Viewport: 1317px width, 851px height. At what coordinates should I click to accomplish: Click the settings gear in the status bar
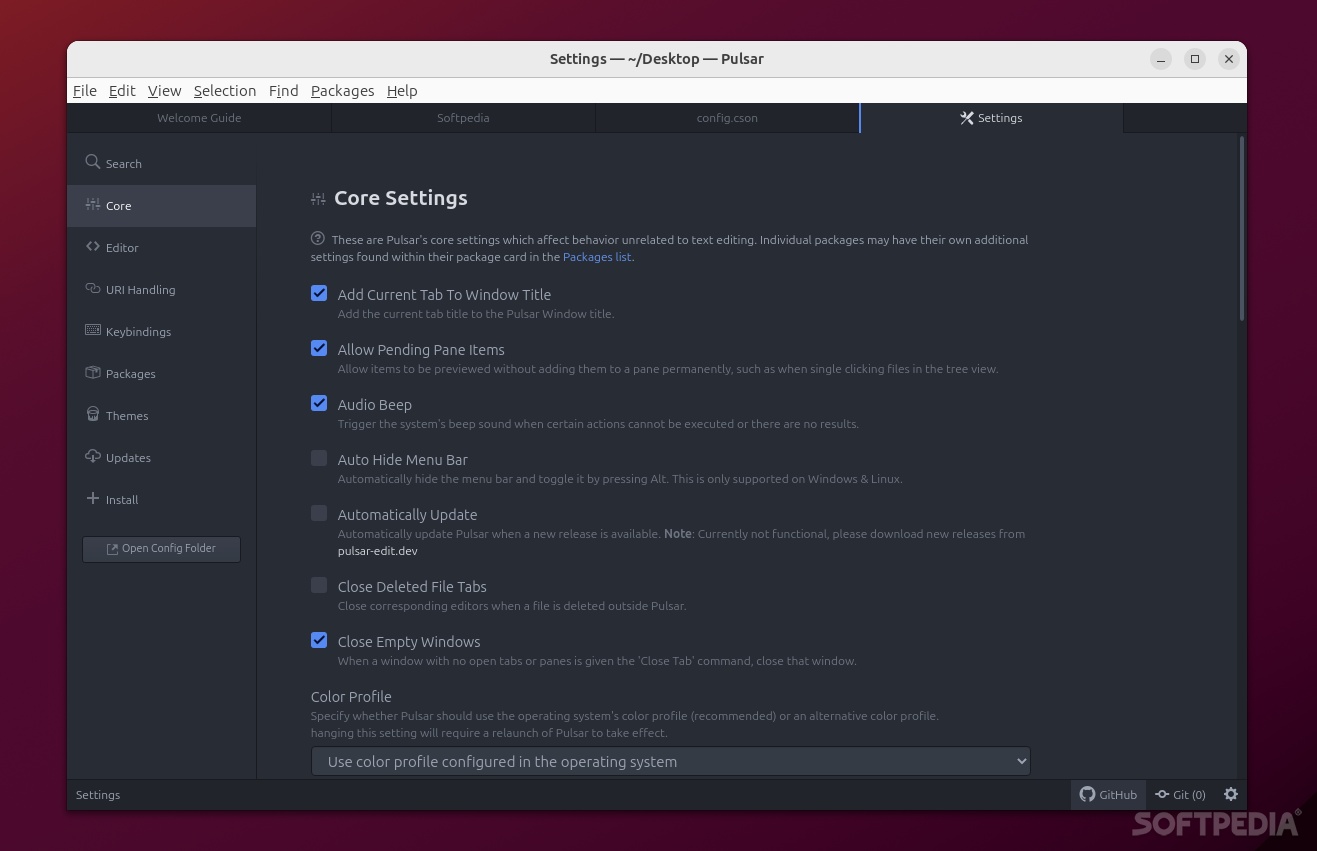pyautogui.click(x=1231, y=794)
